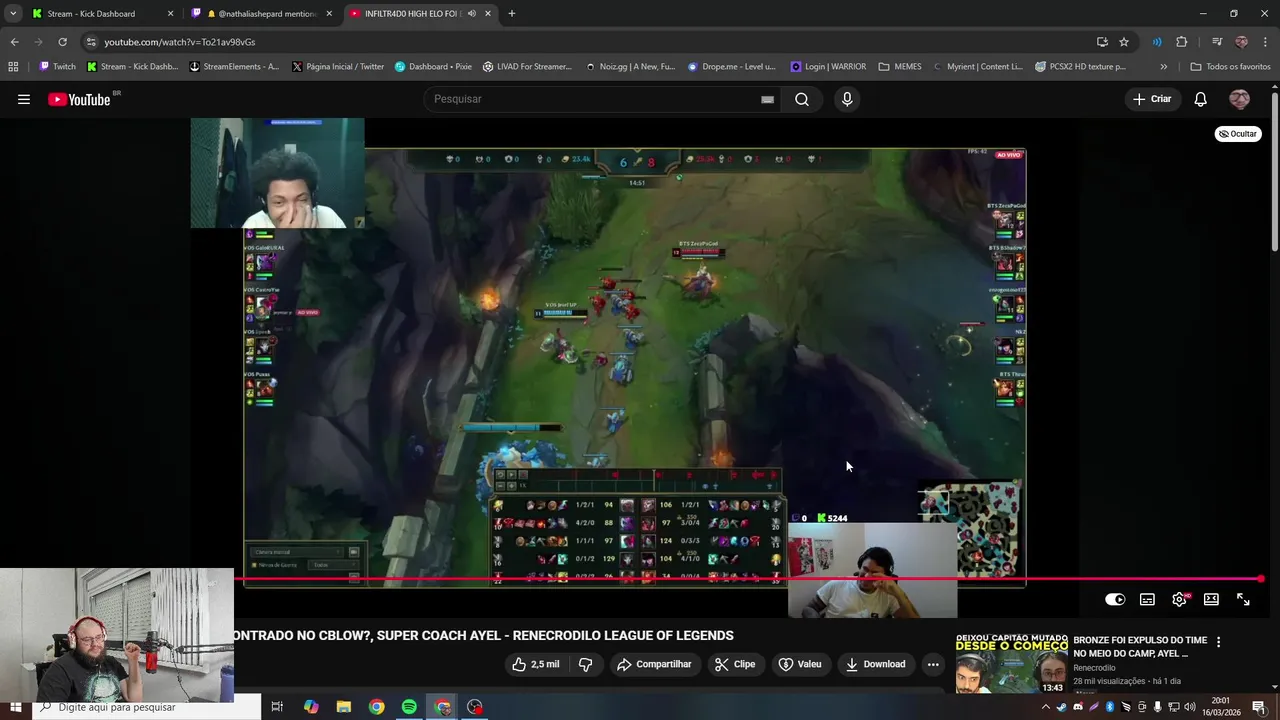Select the INFILTR4D0 HIGH ELO YouTube tab

click(422, 14)
